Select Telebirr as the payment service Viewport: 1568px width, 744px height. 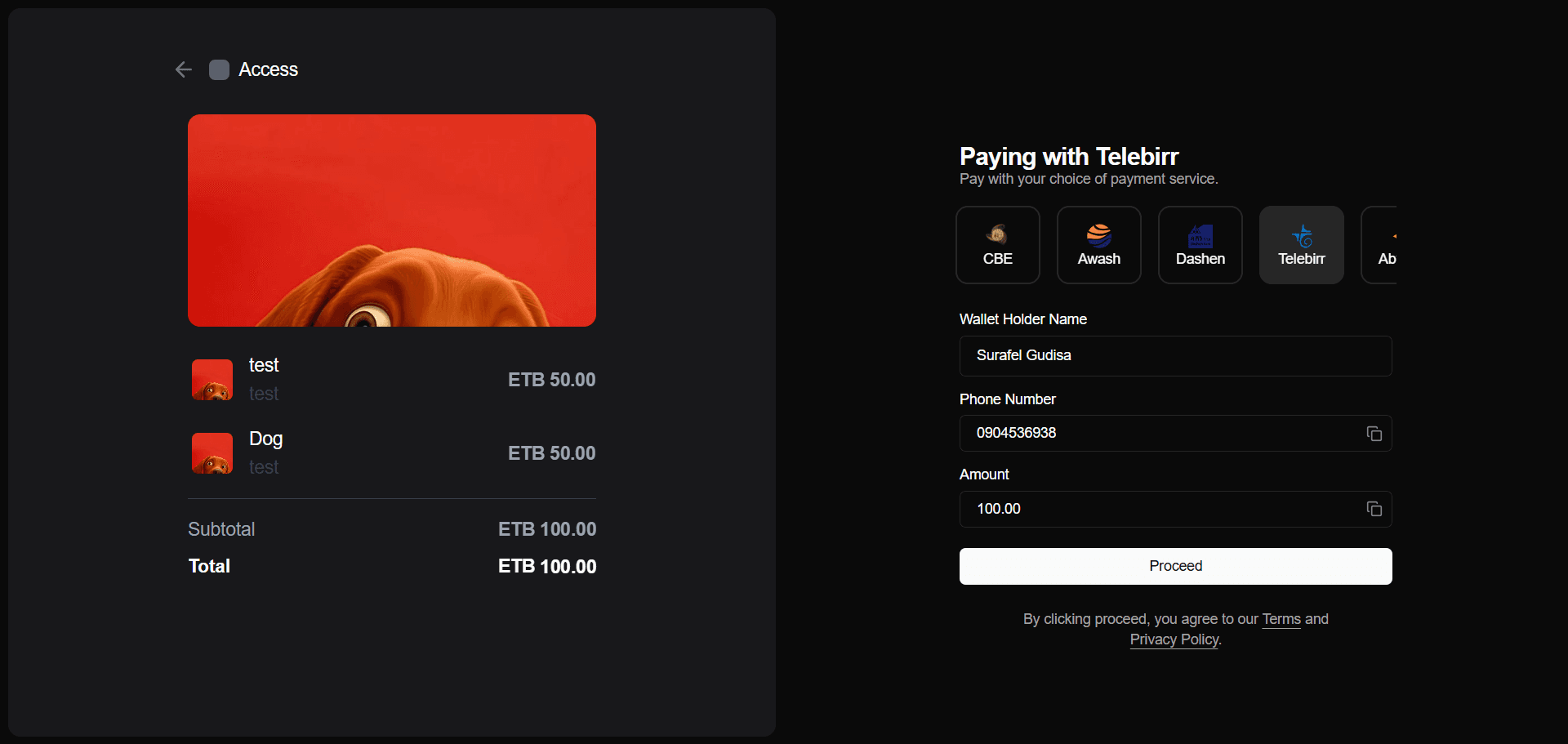click(x=1302, y=244)
